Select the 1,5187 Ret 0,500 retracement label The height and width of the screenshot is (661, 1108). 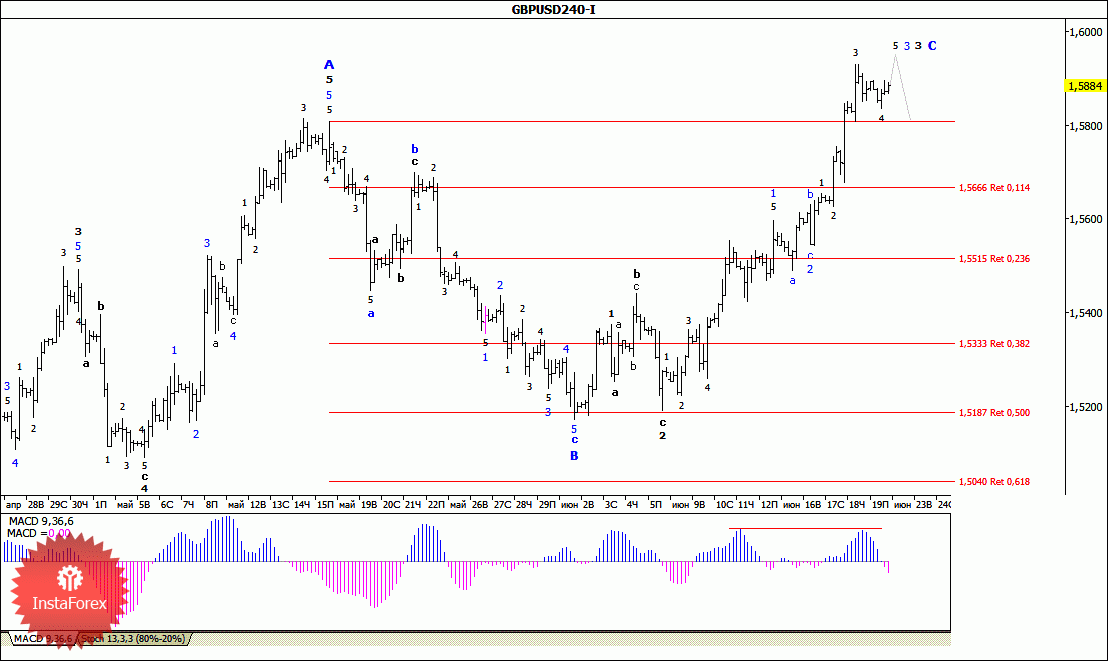click(994, 412)
